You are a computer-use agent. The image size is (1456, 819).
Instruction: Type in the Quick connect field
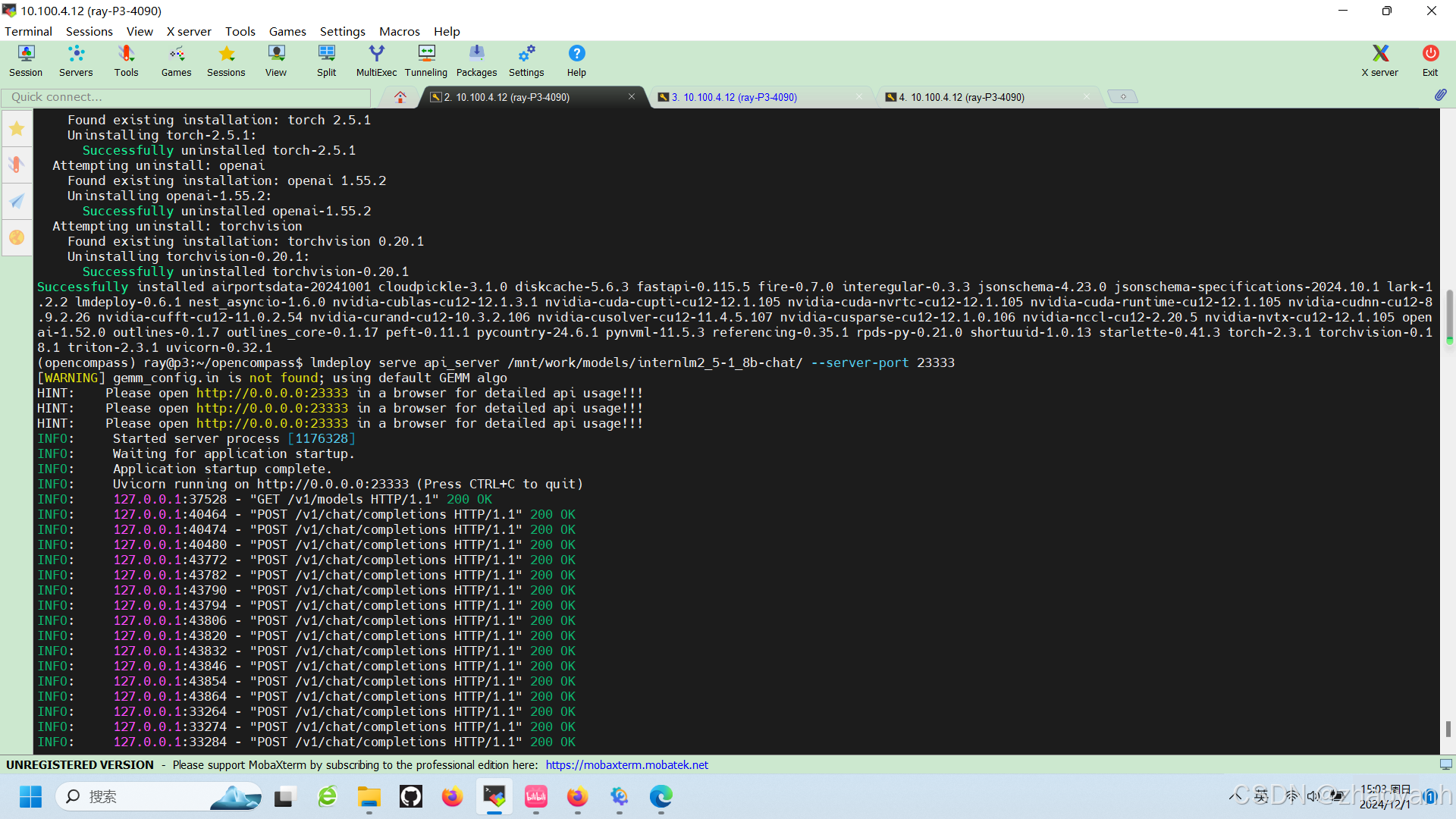pyautogui.click(x=186, y=97)
